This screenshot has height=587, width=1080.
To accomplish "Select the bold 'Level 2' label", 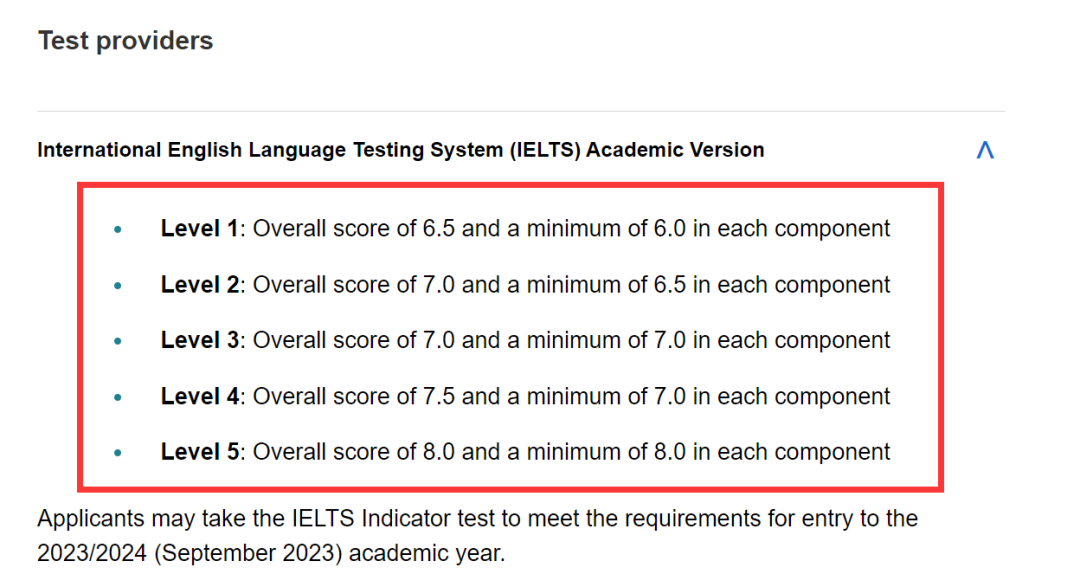I will click(199, 285).
